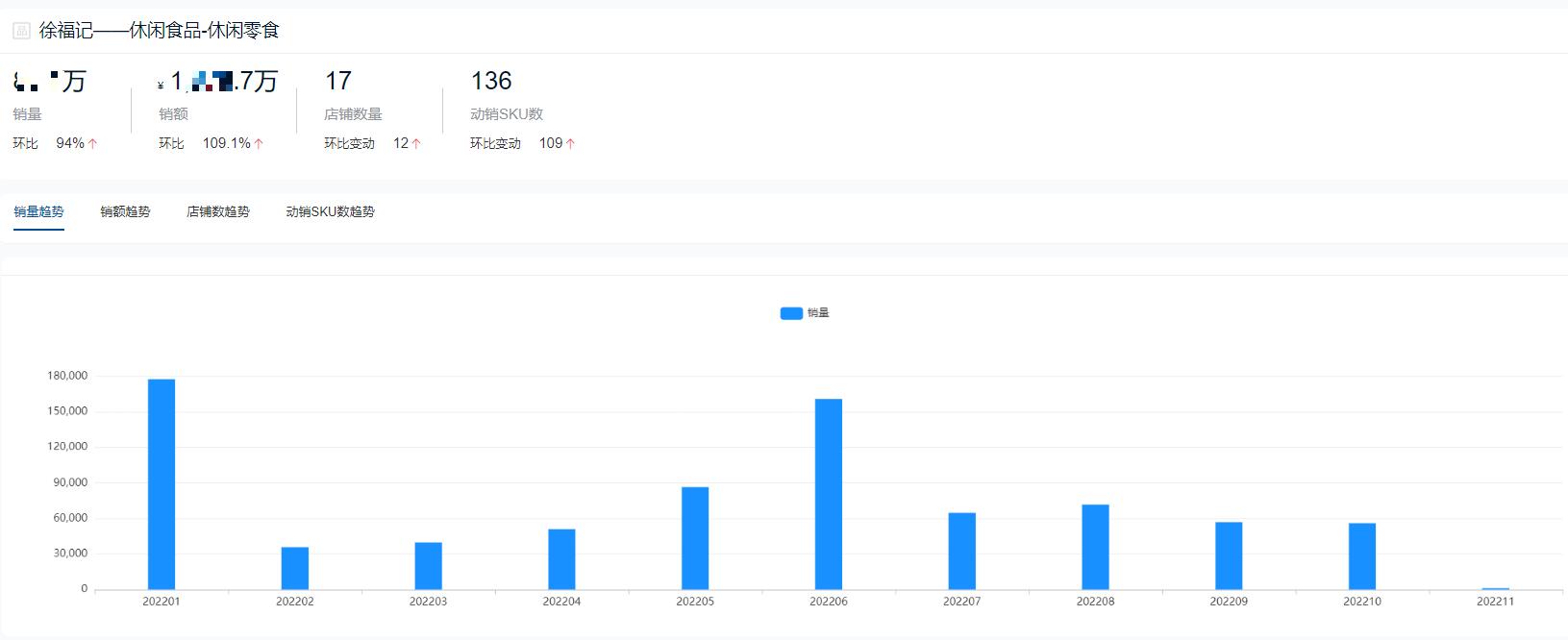Select the 202208 bar
Screen dimensions: 1568x640
click(x=1095, y=547)
